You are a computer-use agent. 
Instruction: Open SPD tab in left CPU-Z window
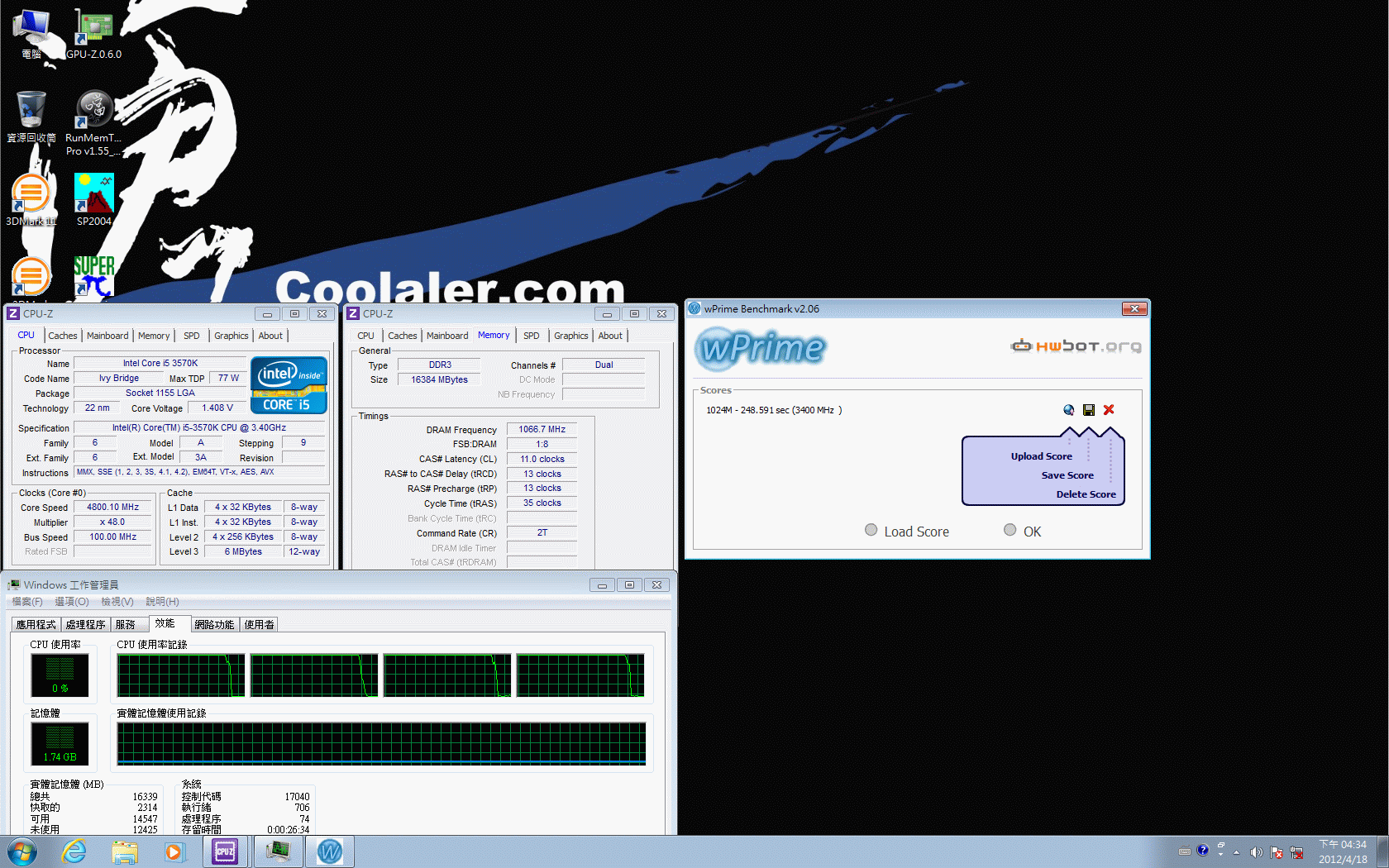[x=192, y=336]
